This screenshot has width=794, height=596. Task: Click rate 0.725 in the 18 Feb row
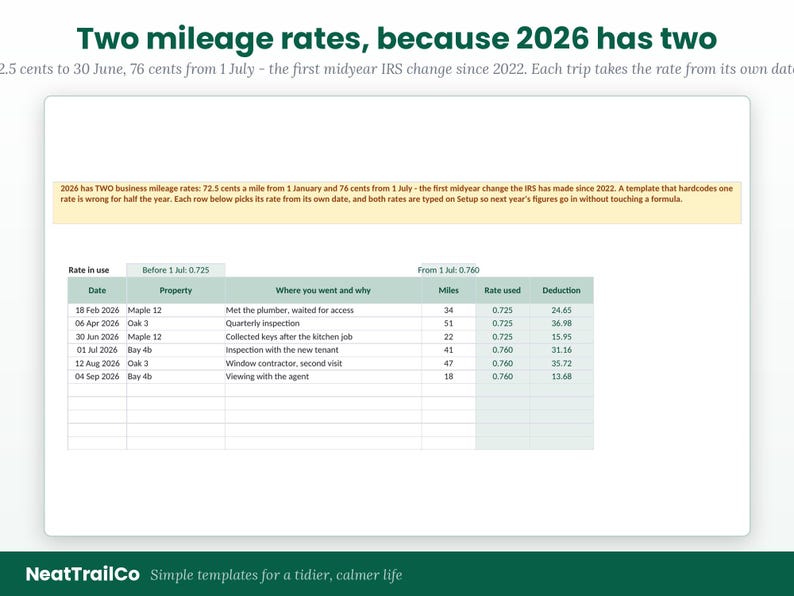click(x=502, y=310)
